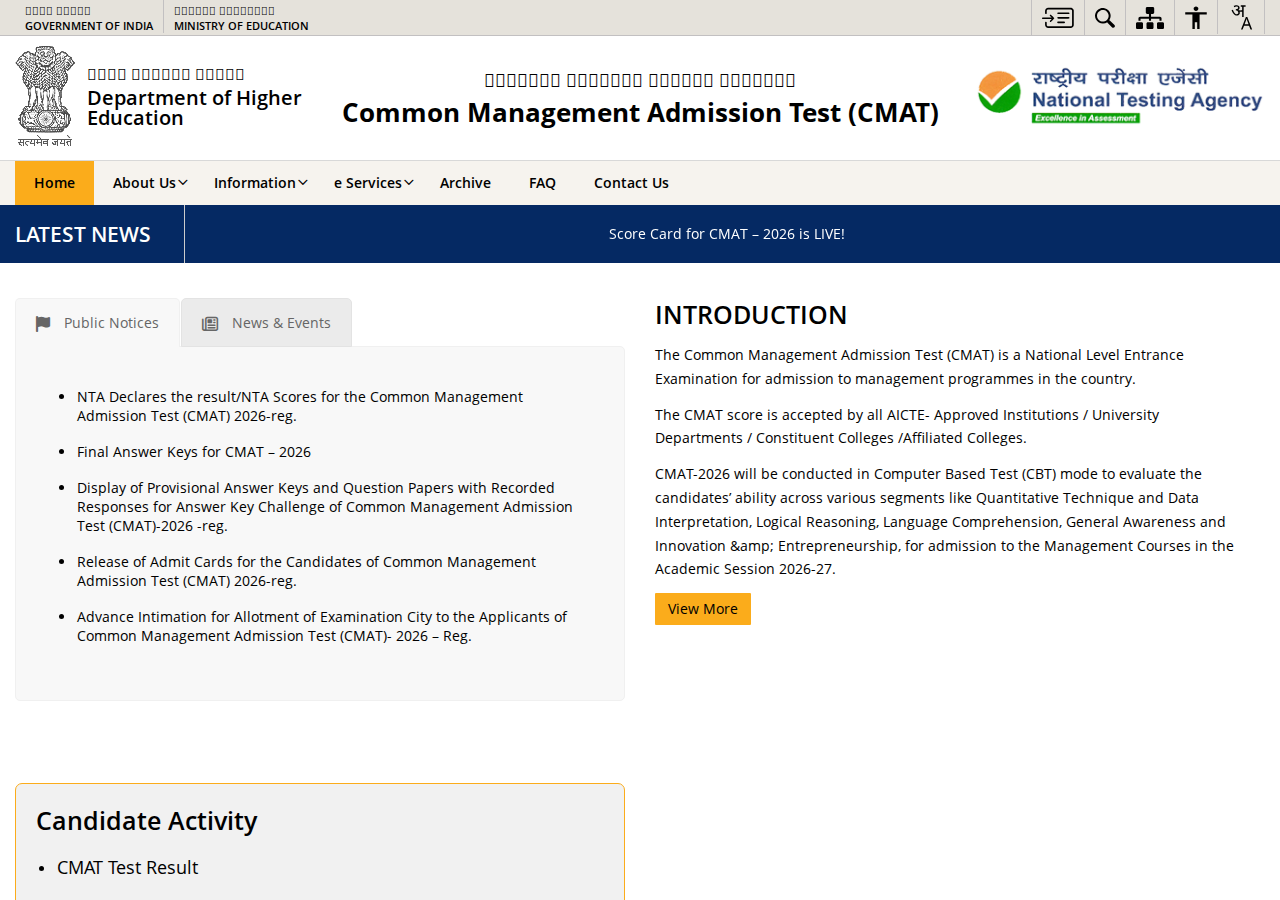
Task: Select the Public Notices tab
Action: click(x=97, y=323)
